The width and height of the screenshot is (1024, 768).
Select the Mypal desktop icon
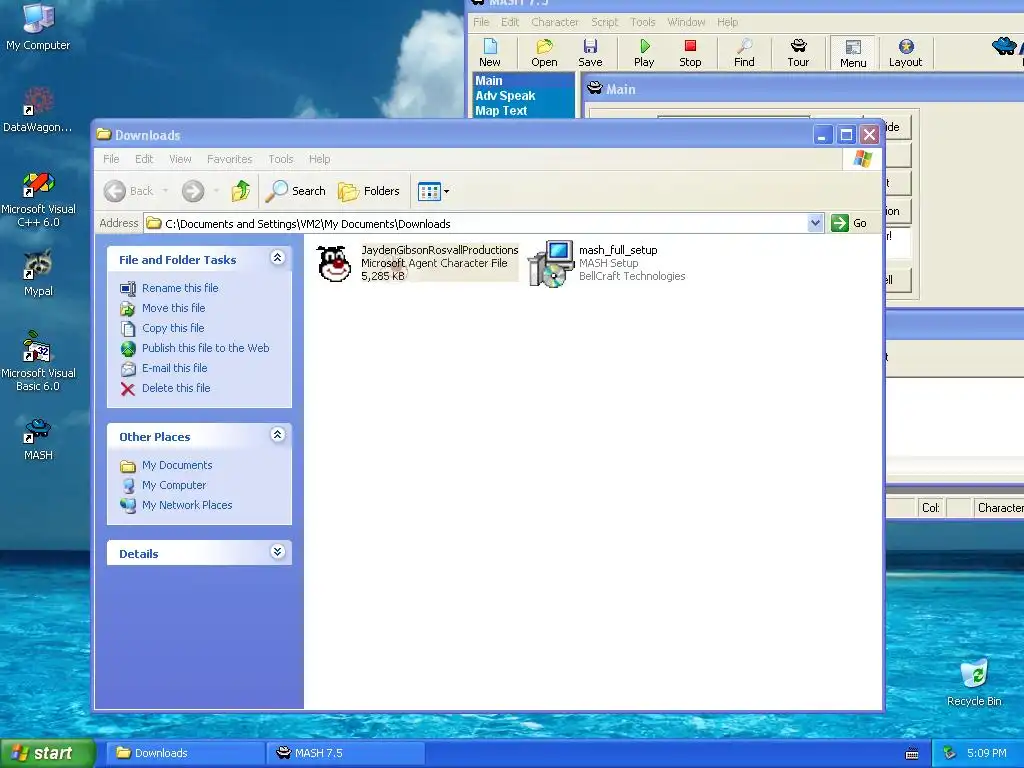point(38,274)
